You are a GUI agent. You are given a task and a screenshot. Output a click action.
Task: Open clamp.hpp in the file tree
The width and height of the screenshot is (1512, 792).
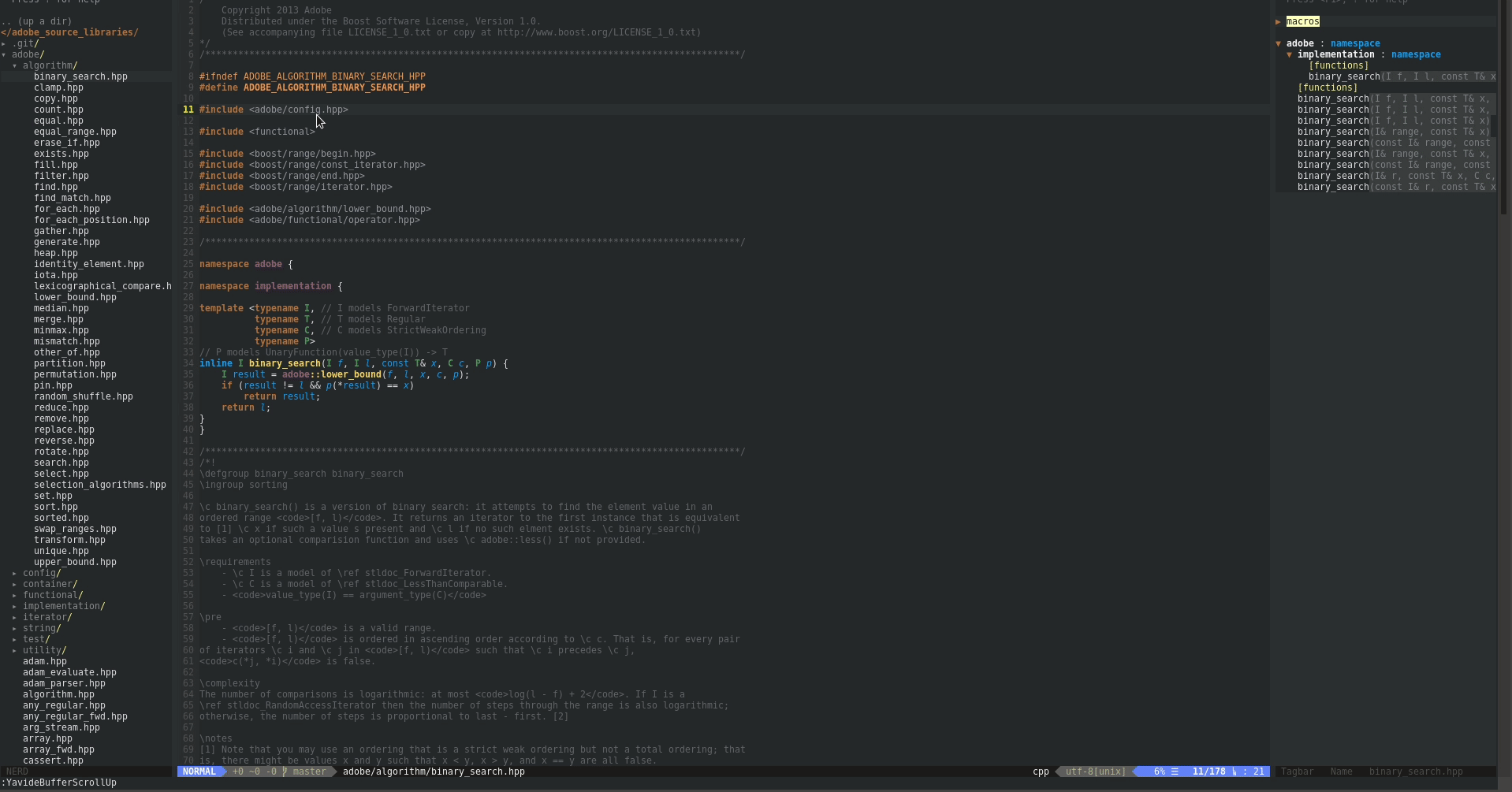[58, 87]
